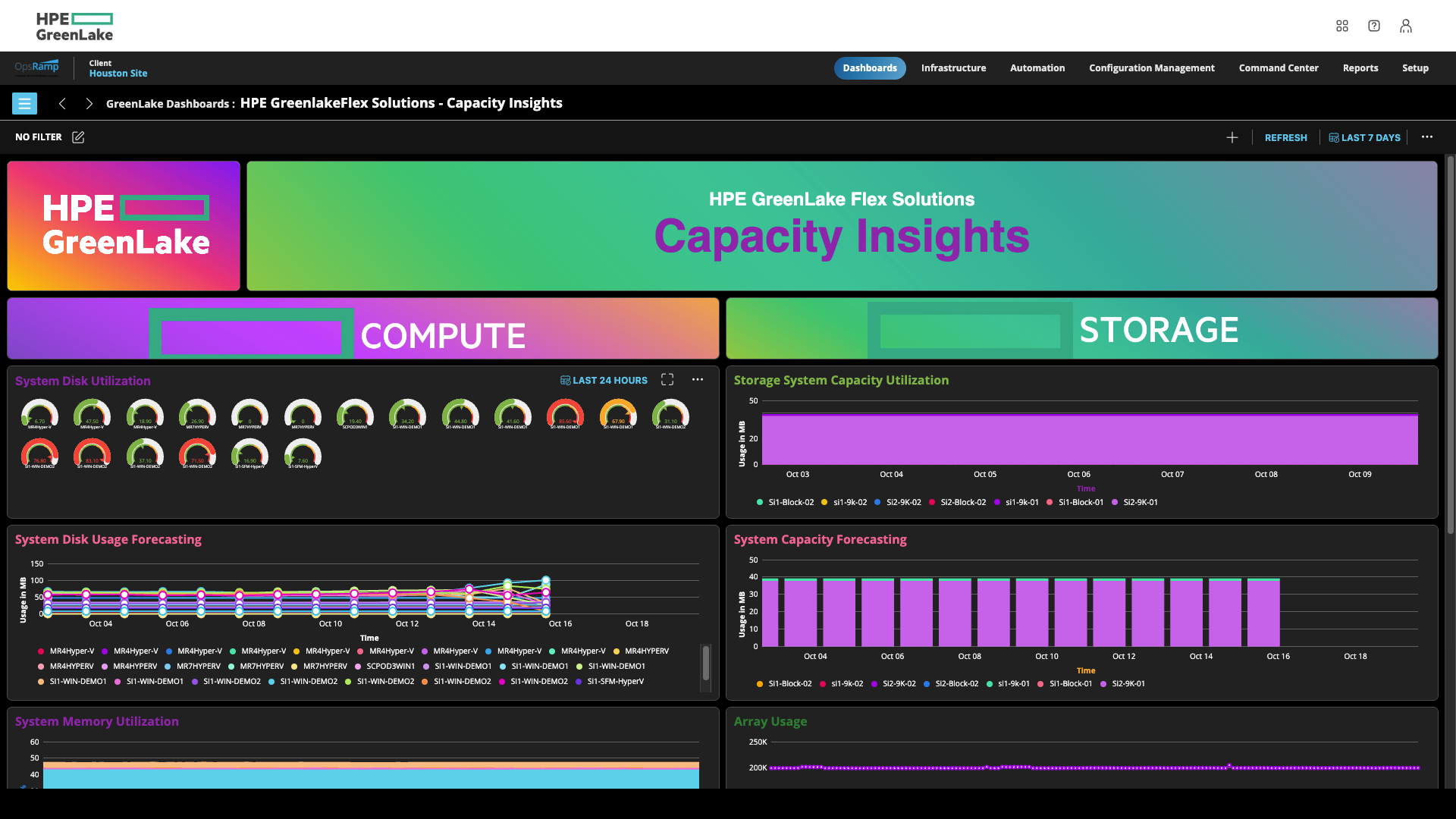Open the Reports menu
The height and width of the screenshot is (819, 1456).
point(1360,67)
